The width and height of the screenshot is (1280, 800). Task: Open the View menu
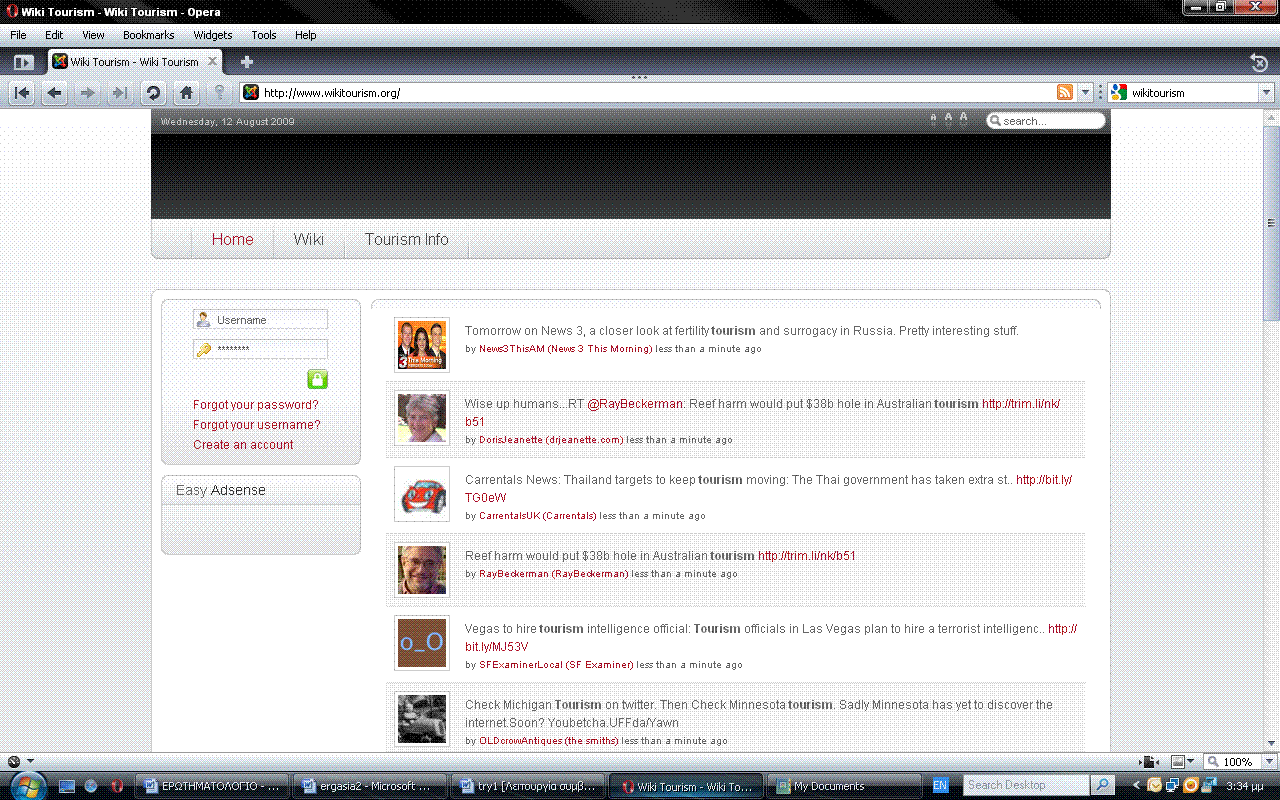click(93, 35)
